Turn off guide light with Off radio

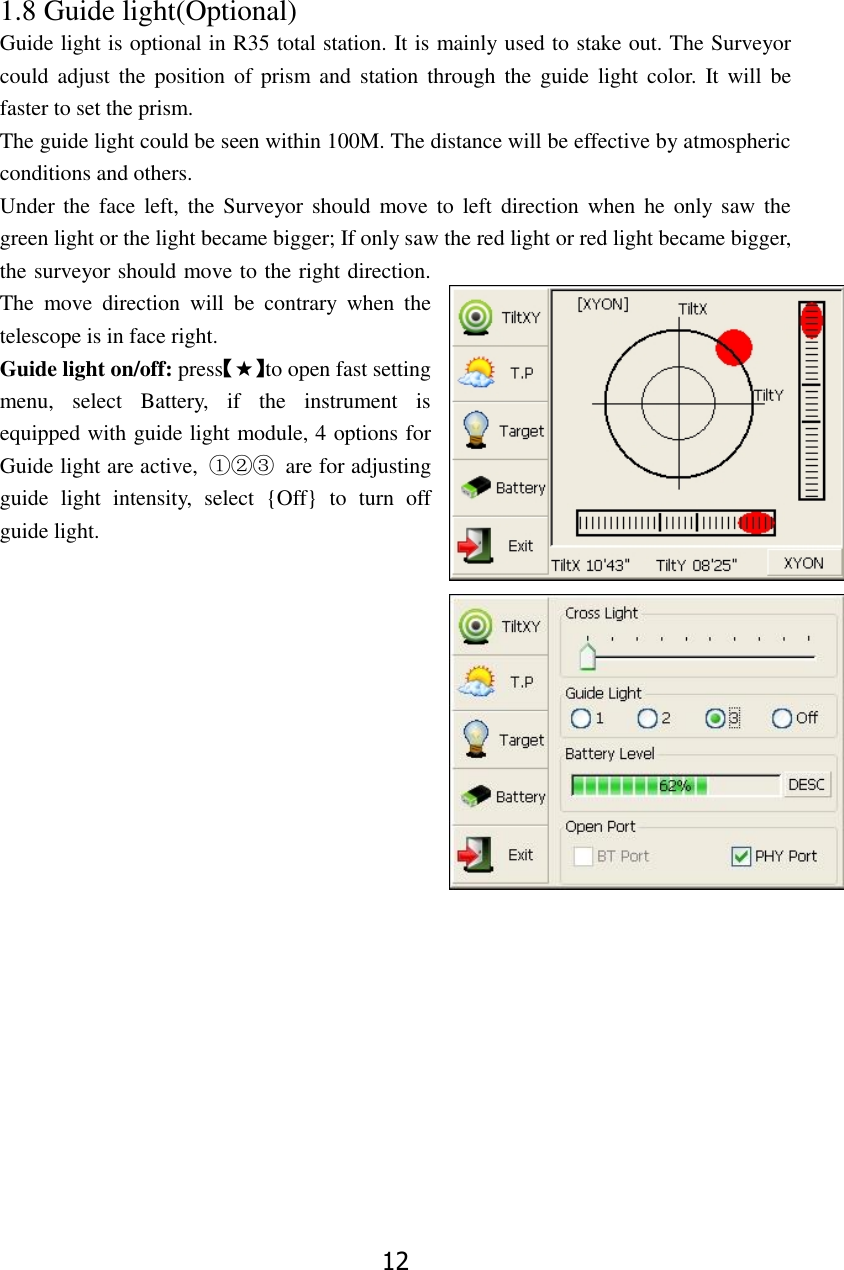782,717
